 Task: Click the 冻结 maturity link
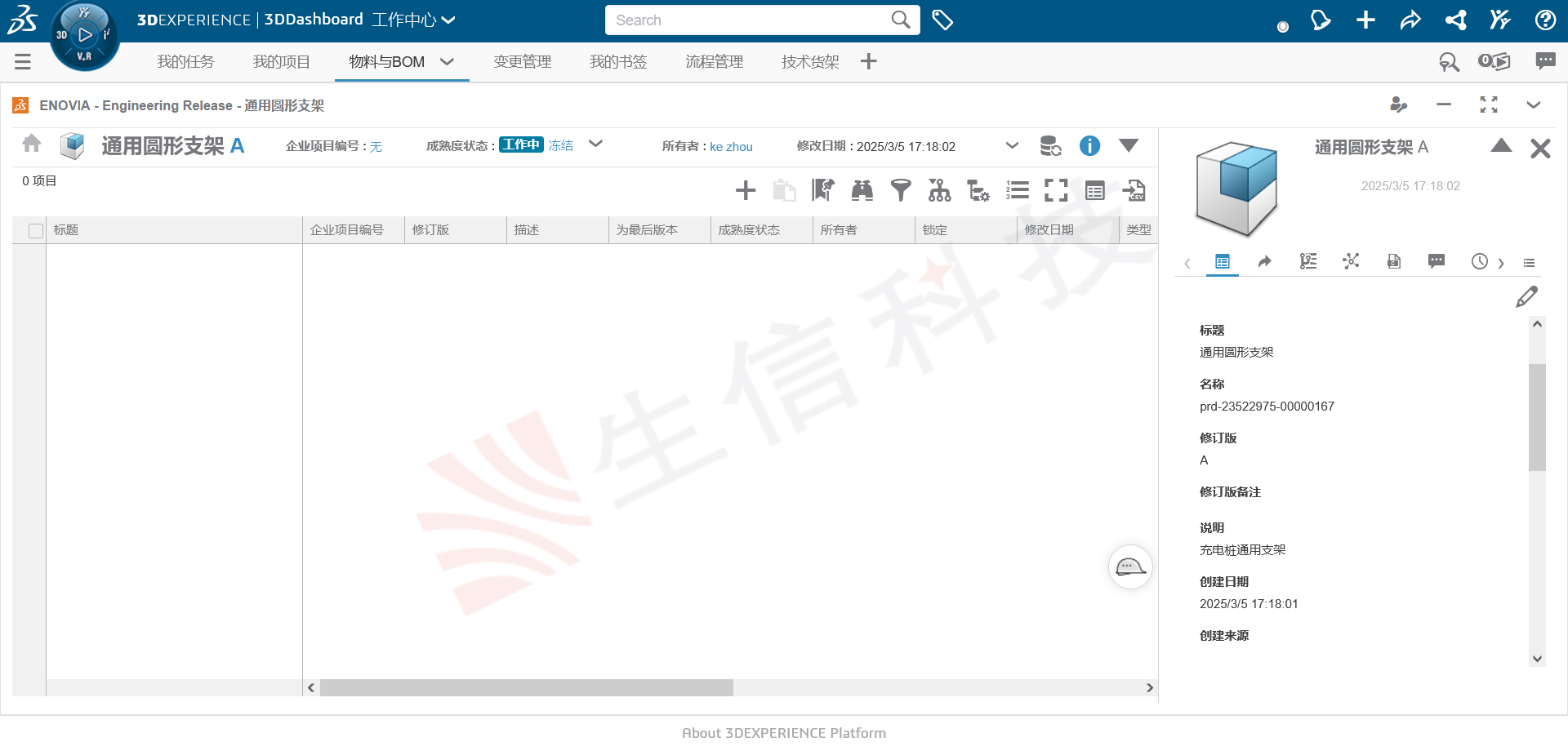(560, 145)
